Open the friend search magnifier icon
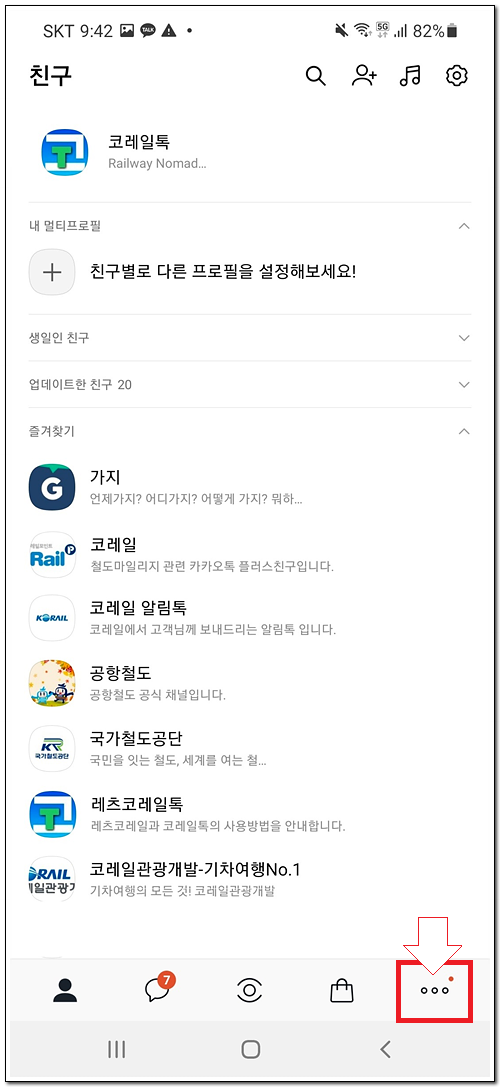This screenshot has height=1087, width=500. 316,76
